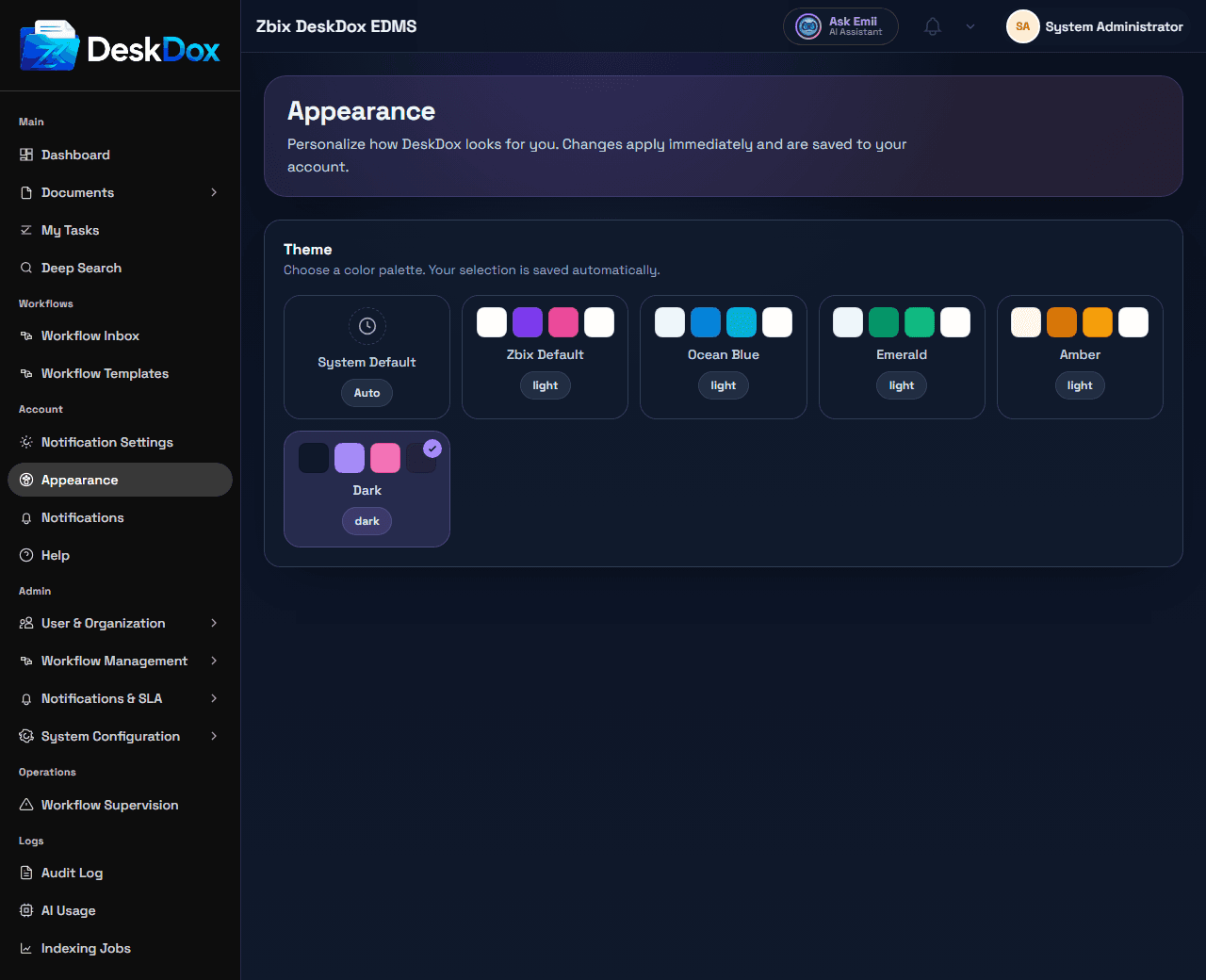Pick the Amber theme card
The height and width of the screenshot is (980, 1206).
(x=1080, y=357)
